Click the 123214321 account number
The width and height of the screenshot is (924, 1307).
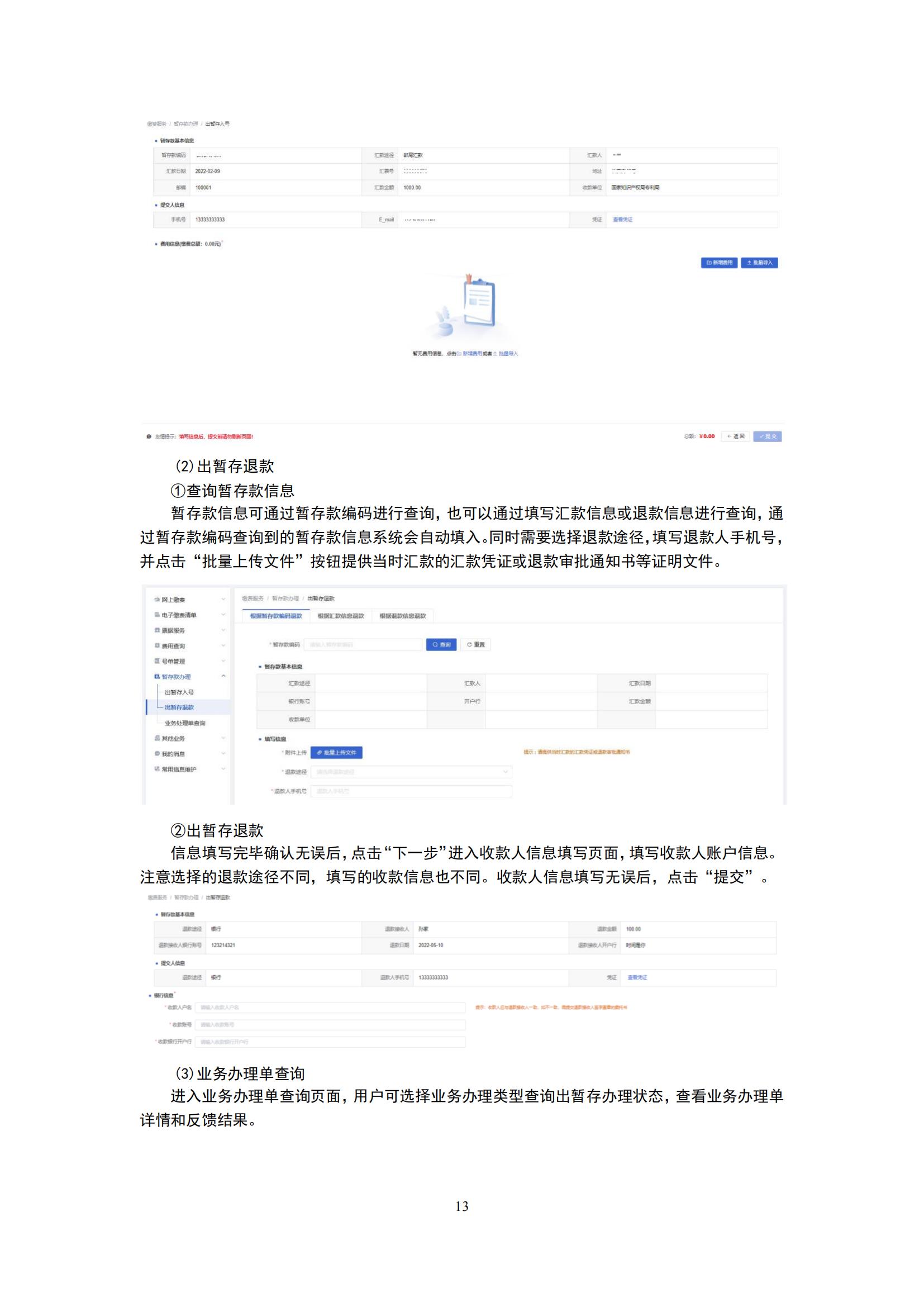[223, 945]
